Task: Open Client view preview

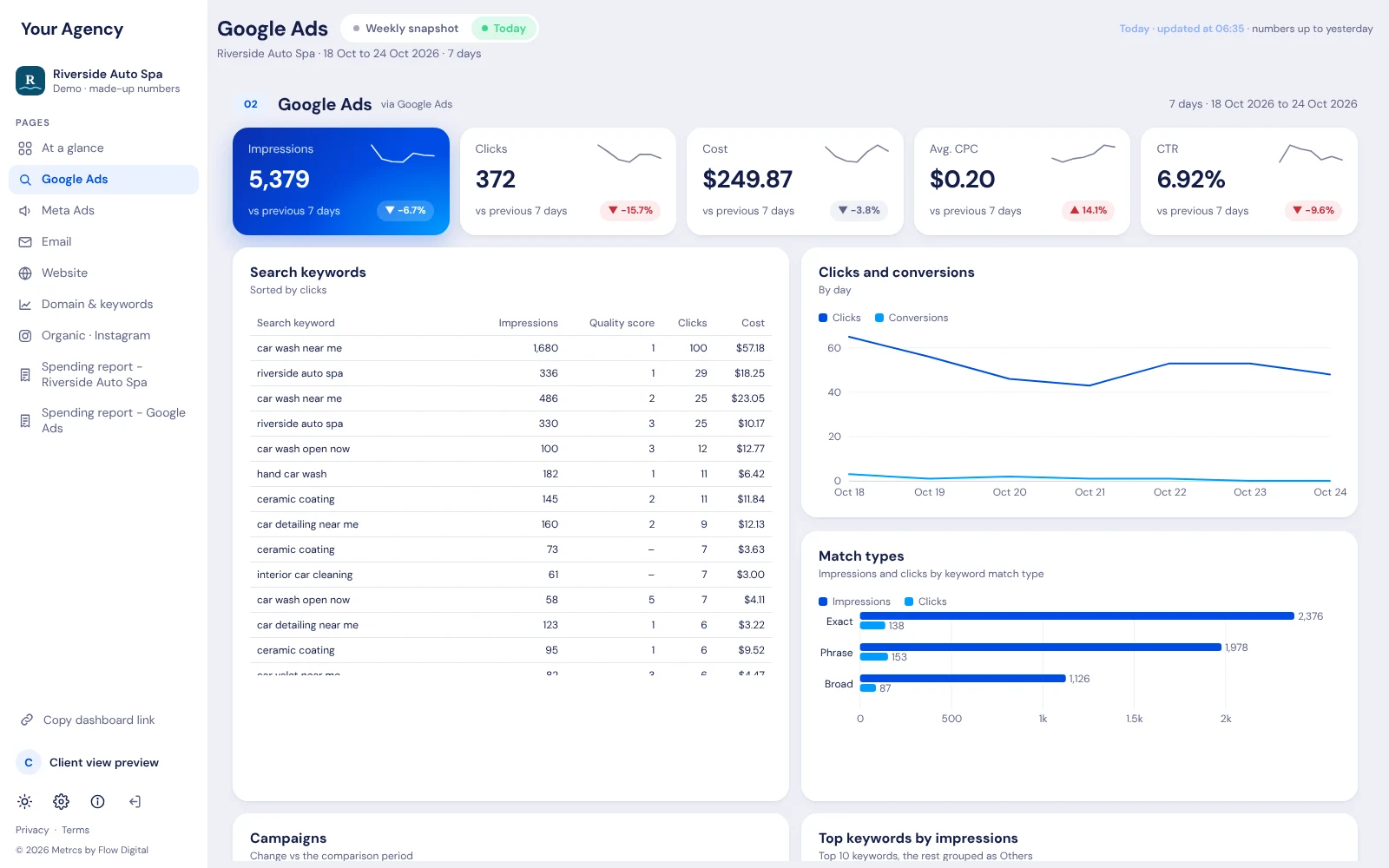Action: click(103, 763)
